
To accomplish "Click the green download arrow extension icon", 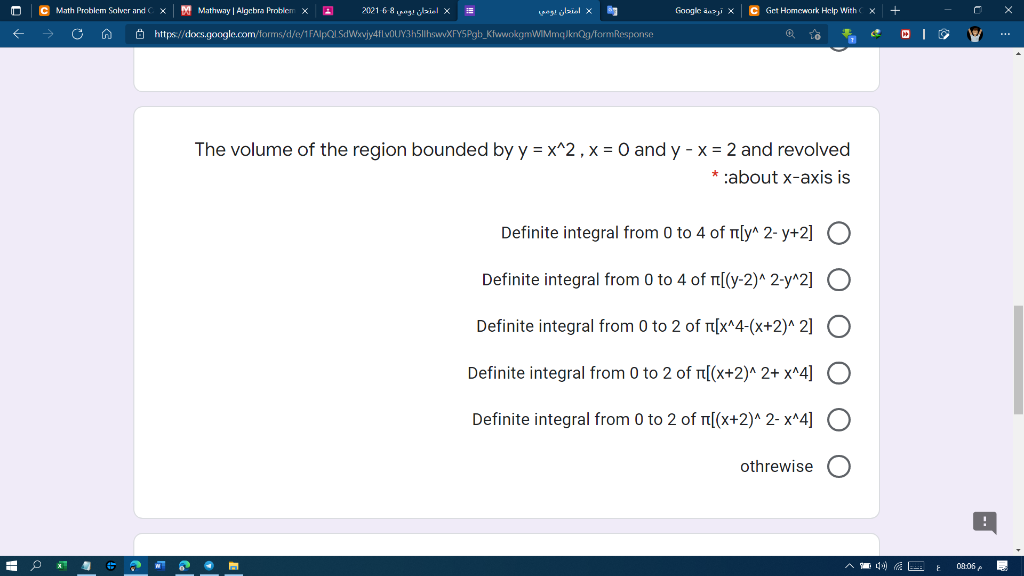I will 847,34.
